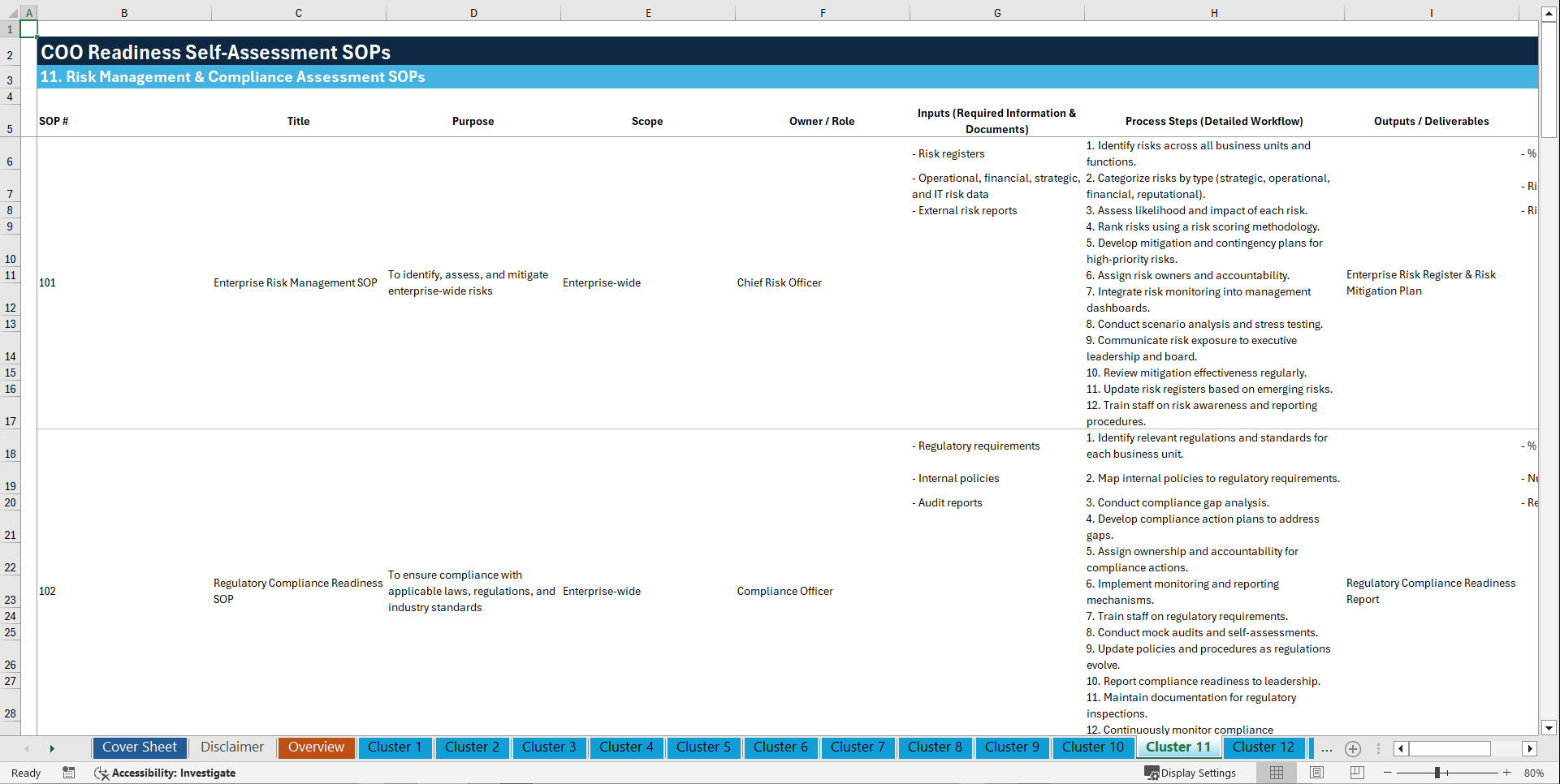Add a new worksheet with the plus icon

click(x=1353, y=748)
